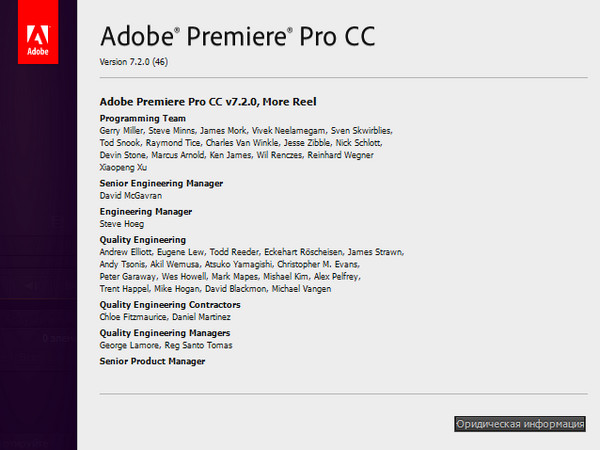Click the Quality Engineering Contractors heading
The height and width of the screenshot is (450, 600).
(x=170, y=305)
